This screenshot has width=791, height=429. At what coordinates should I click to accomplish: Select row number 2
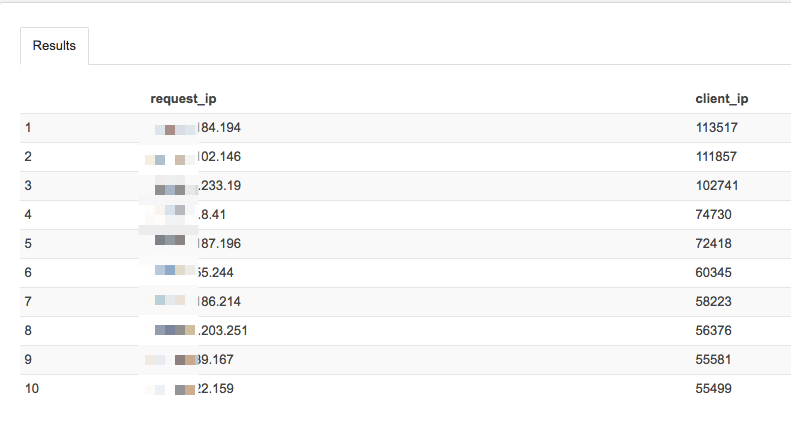point(28,156)
